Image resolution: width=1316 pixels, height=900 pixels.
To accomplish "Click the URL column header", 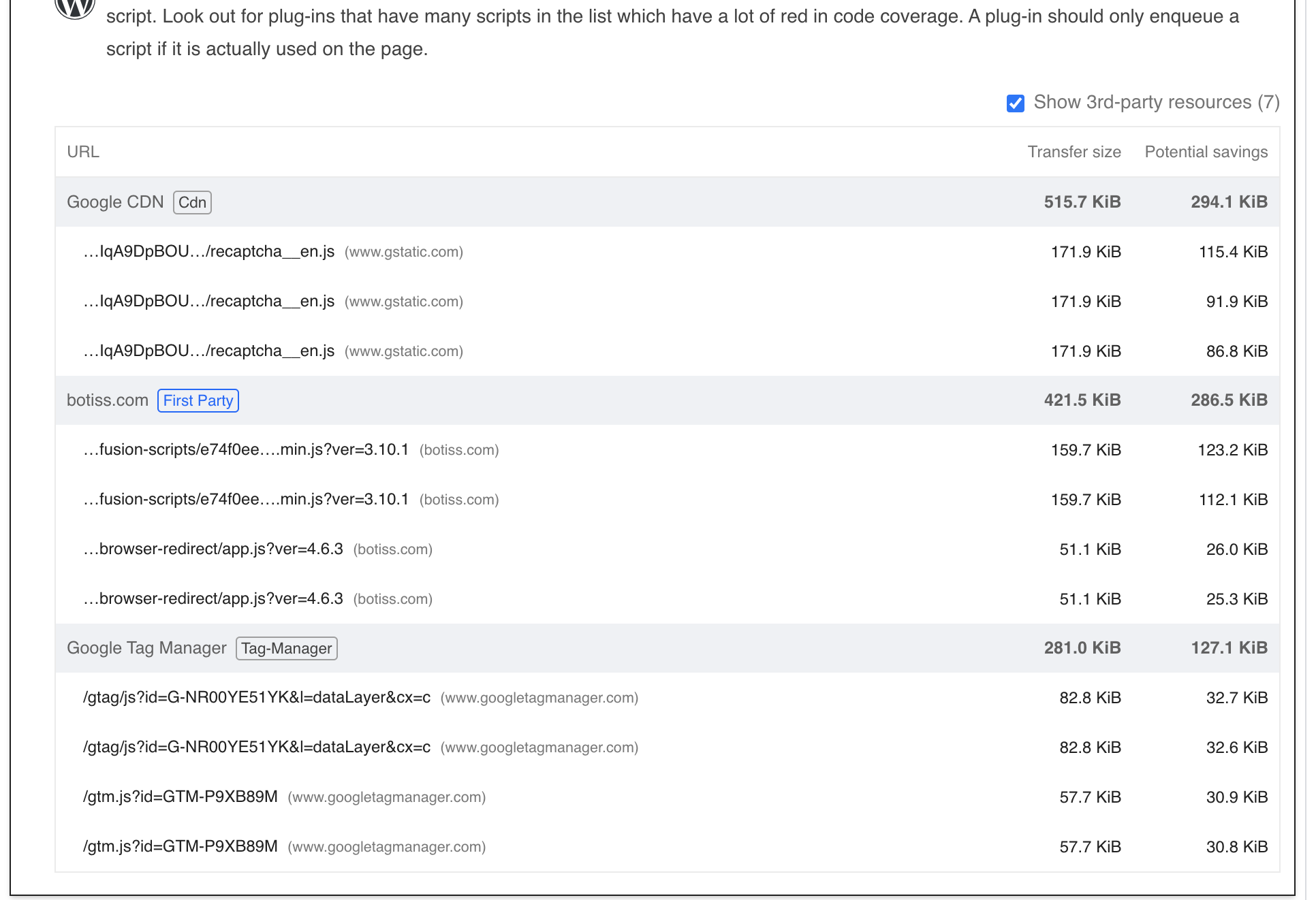I will click(83, 152).
